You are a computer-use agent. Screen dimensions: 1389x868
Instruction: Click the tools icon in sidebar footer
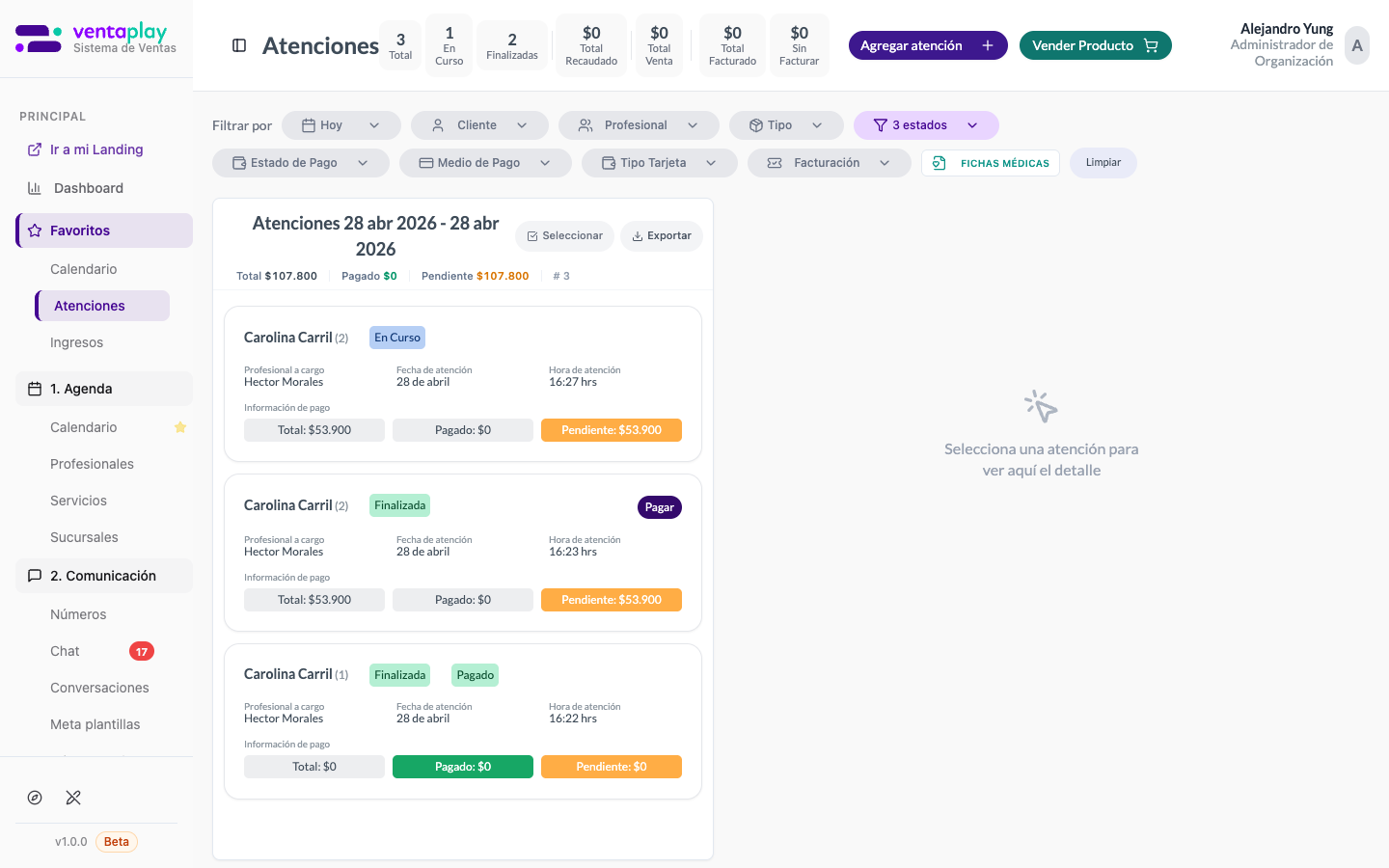tap(73, 798)
